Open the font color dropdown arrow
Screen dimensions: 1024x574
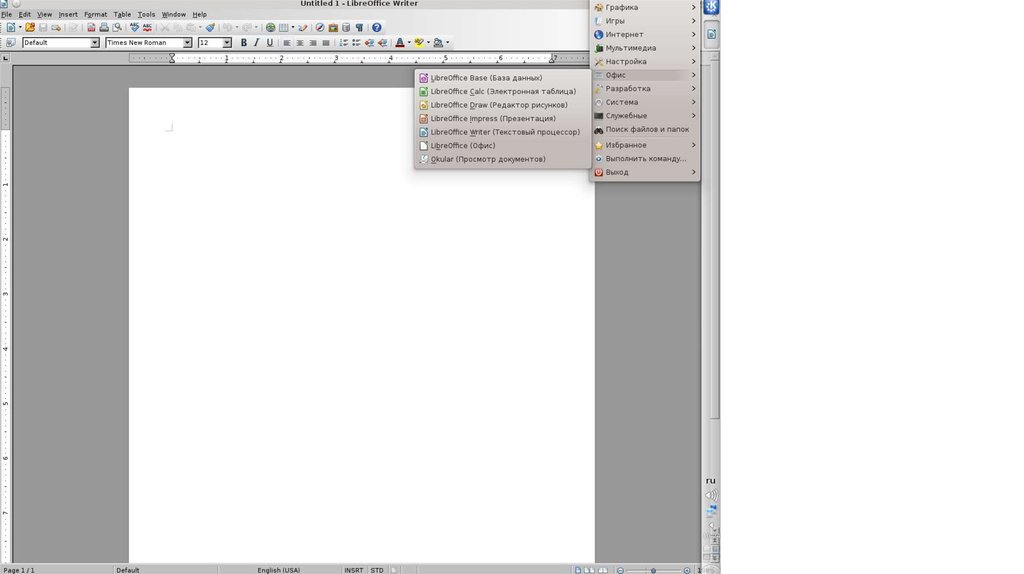tap(409, 42)
